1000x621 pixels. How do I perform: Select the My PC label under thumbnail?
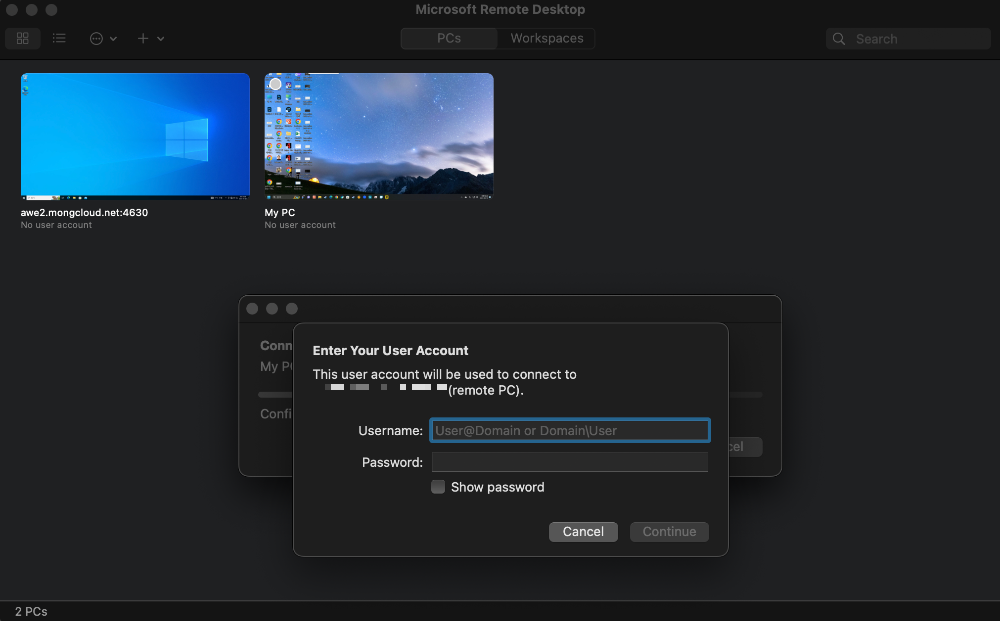[280, 213]
